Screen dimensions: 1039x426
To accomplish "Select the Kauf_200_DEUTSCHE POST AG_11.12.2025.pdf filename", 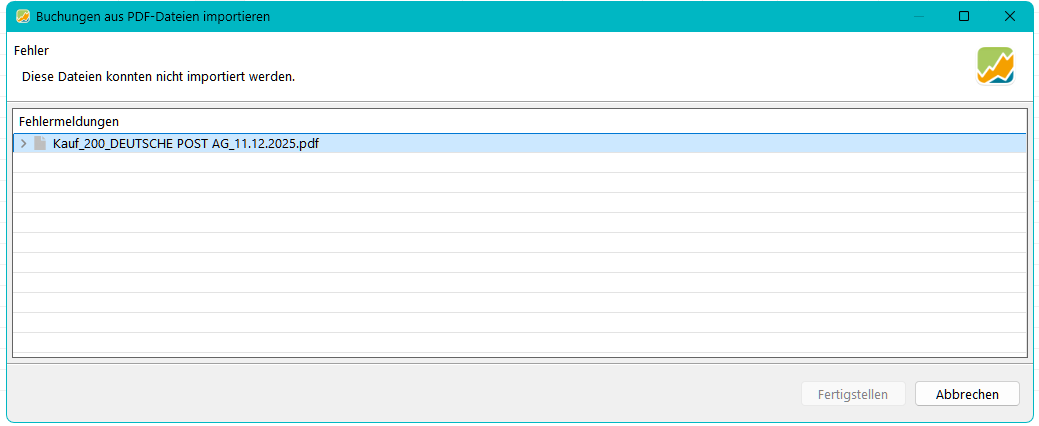I will click(x=185, y=144).
